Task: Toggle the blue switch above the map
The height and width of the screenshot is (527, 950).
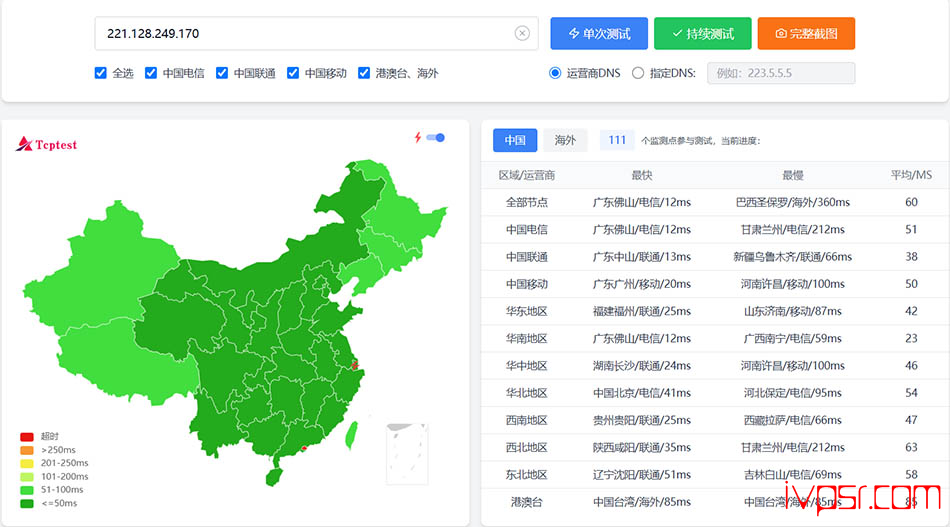Action: click(x=436, y=138)
